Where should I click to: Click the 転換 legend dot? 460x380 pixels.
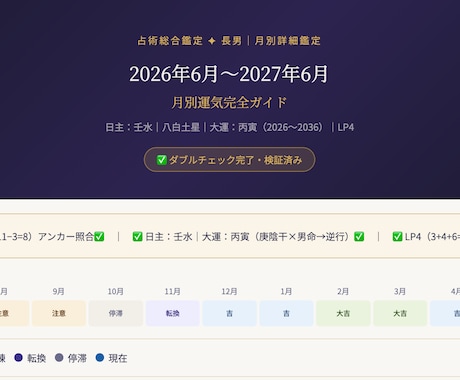coord(19,358)
